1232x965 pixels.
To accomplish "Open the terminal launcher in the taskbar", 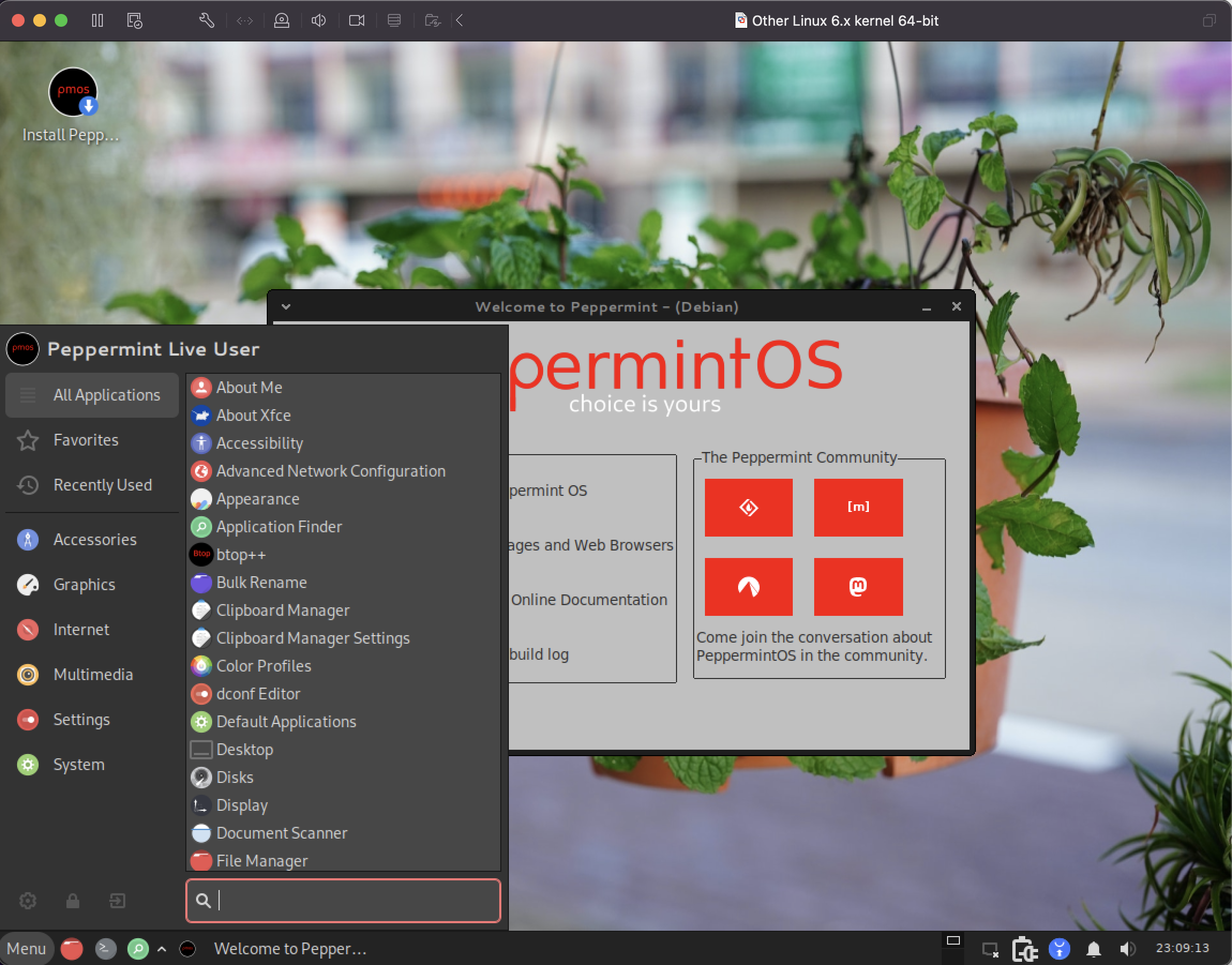I will coord(106,948).
